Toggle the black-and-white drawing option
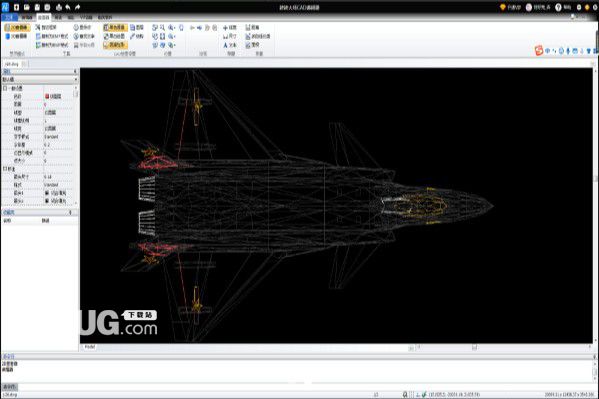This screenshot has width=599, height=399. 115,36
